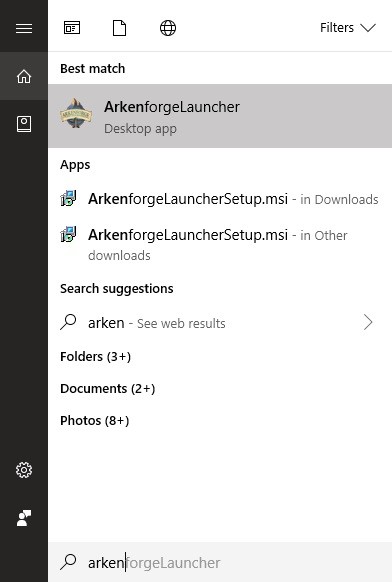Expand the Filters dropdown

[x=348, y=28]
